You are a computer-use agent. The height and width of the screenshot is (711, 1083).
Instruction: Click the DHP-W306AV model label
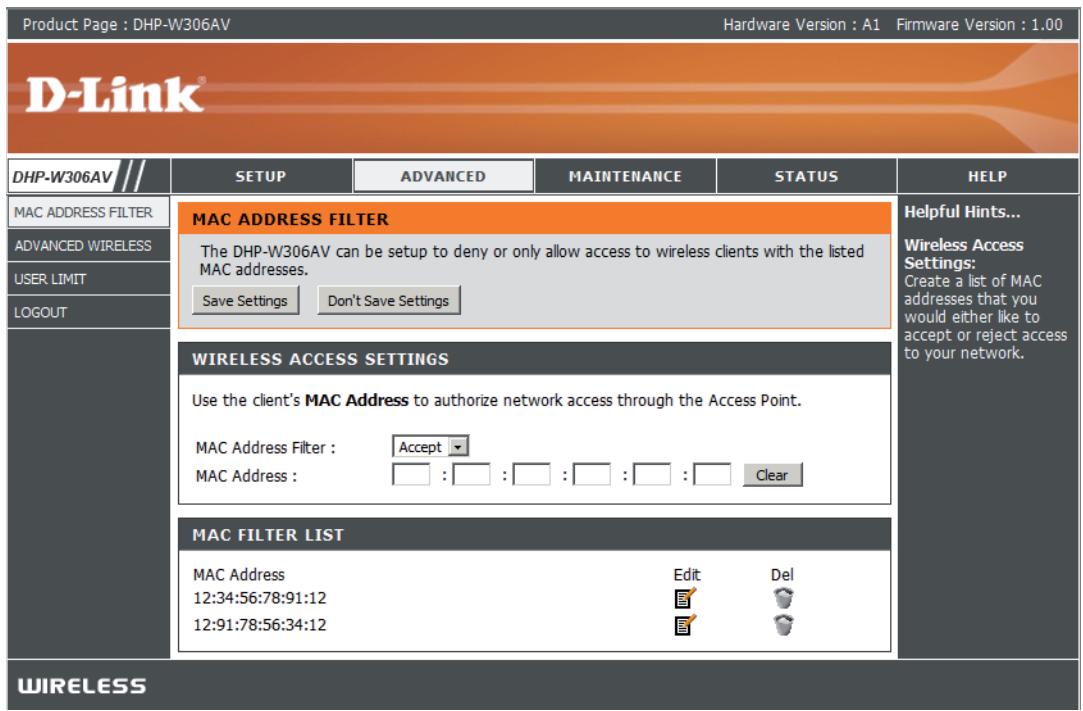click(62, 177)
